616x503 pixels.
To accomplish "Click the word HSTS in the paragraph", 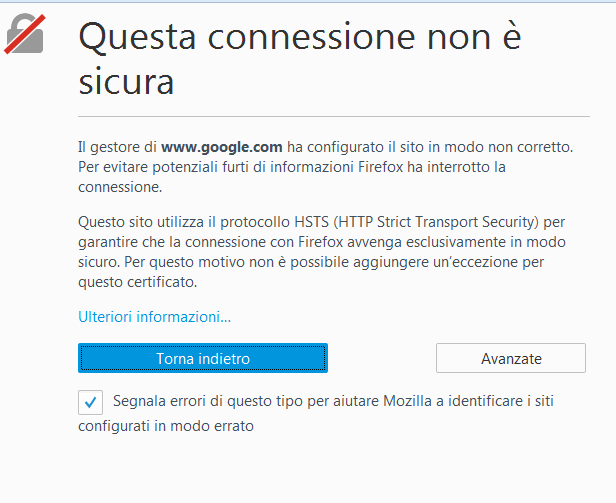I will coord(312,222).
